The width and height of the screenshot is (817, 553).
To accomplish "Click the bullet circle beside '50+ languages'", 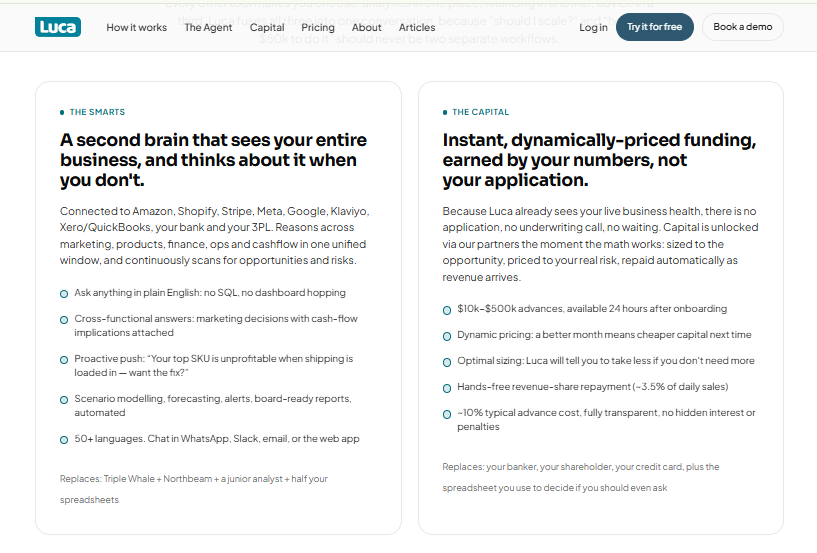I will point(64,440).
